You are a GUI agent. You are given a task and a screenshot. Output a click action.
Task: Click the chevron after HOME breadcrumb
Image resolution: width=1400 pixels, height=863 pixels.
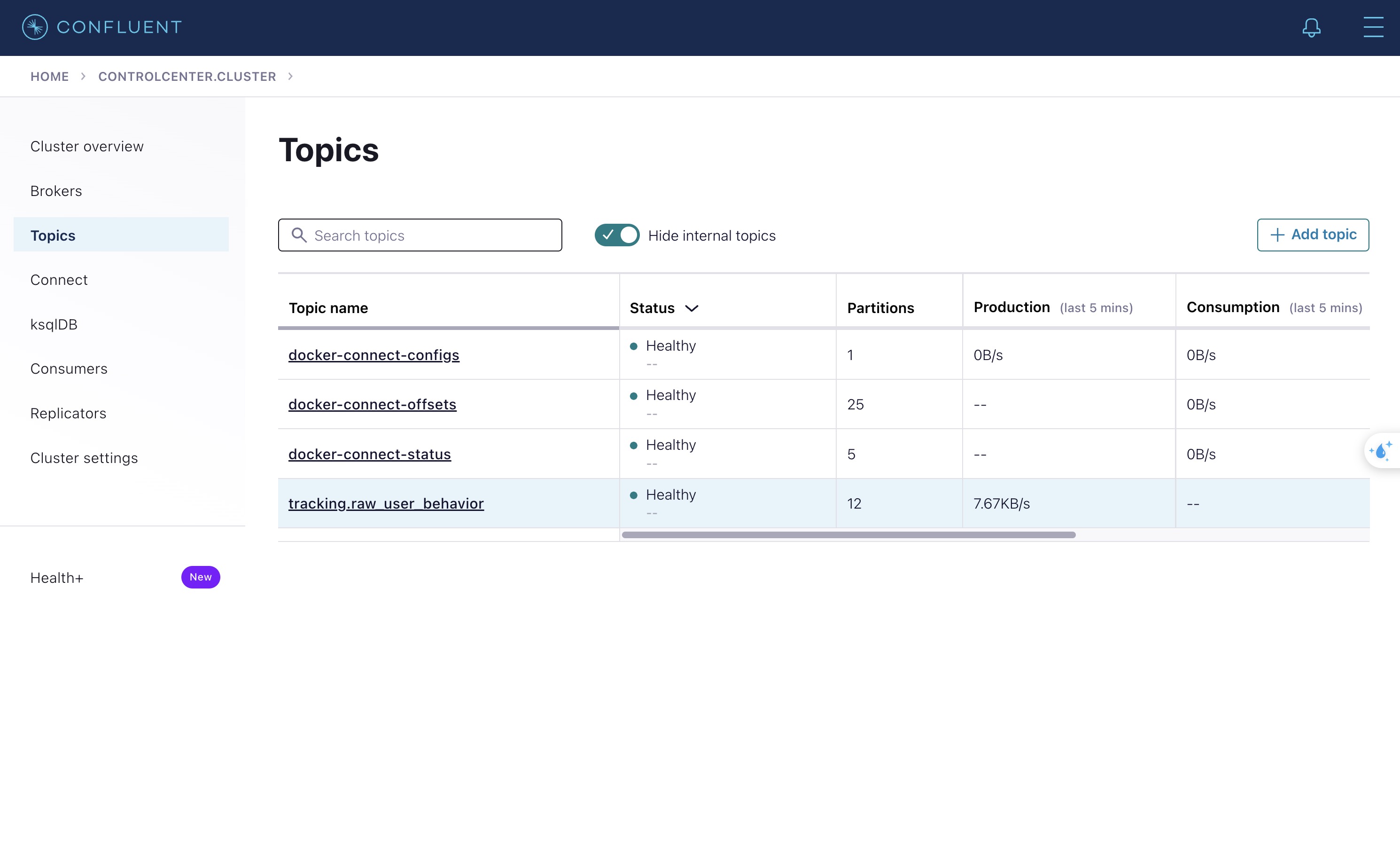83,76
